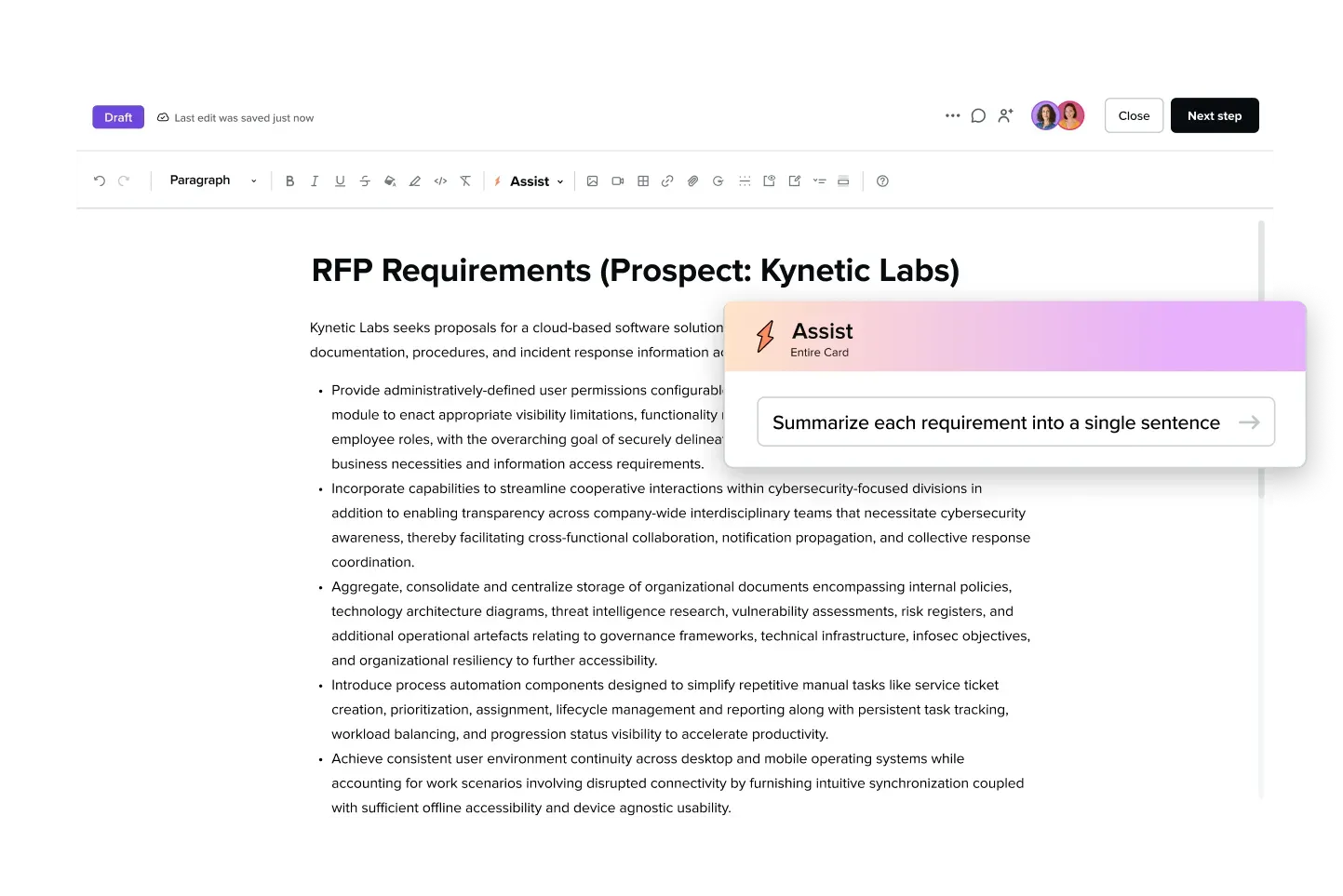
Task: Add a collaborator with person-plus icon
Action: pyautogui.click(x=1005, y=116)
